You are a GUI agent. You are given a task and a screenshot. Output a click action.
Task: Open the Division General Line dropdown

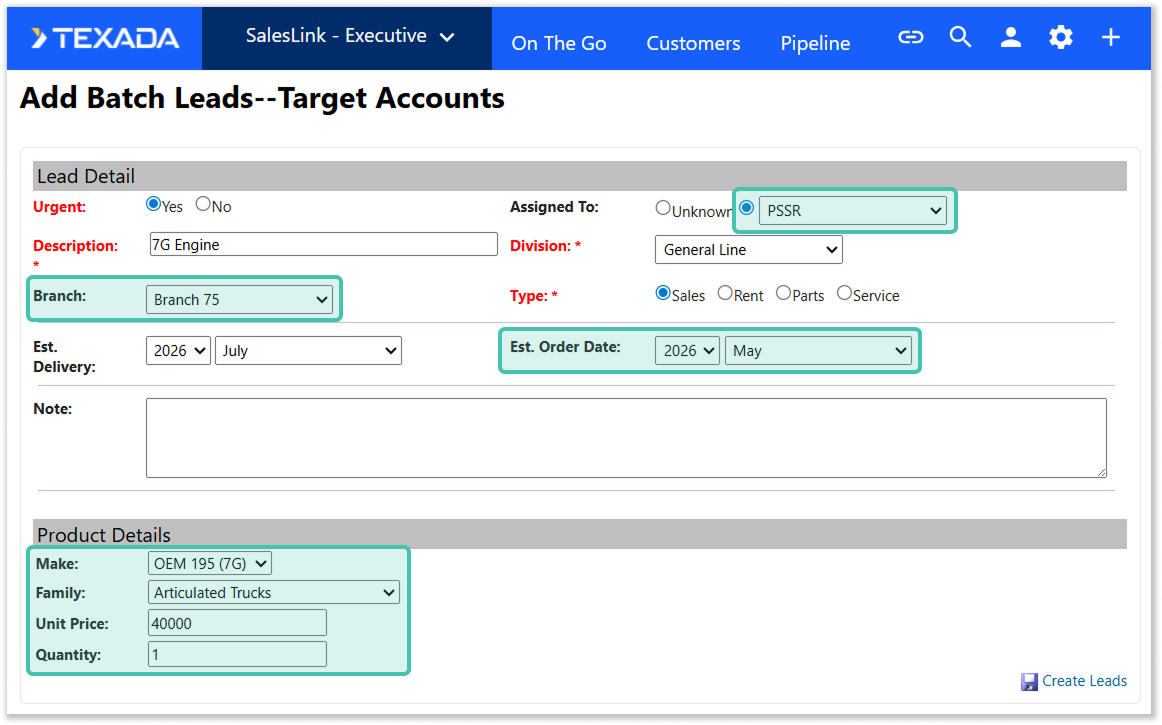[748, 250]
